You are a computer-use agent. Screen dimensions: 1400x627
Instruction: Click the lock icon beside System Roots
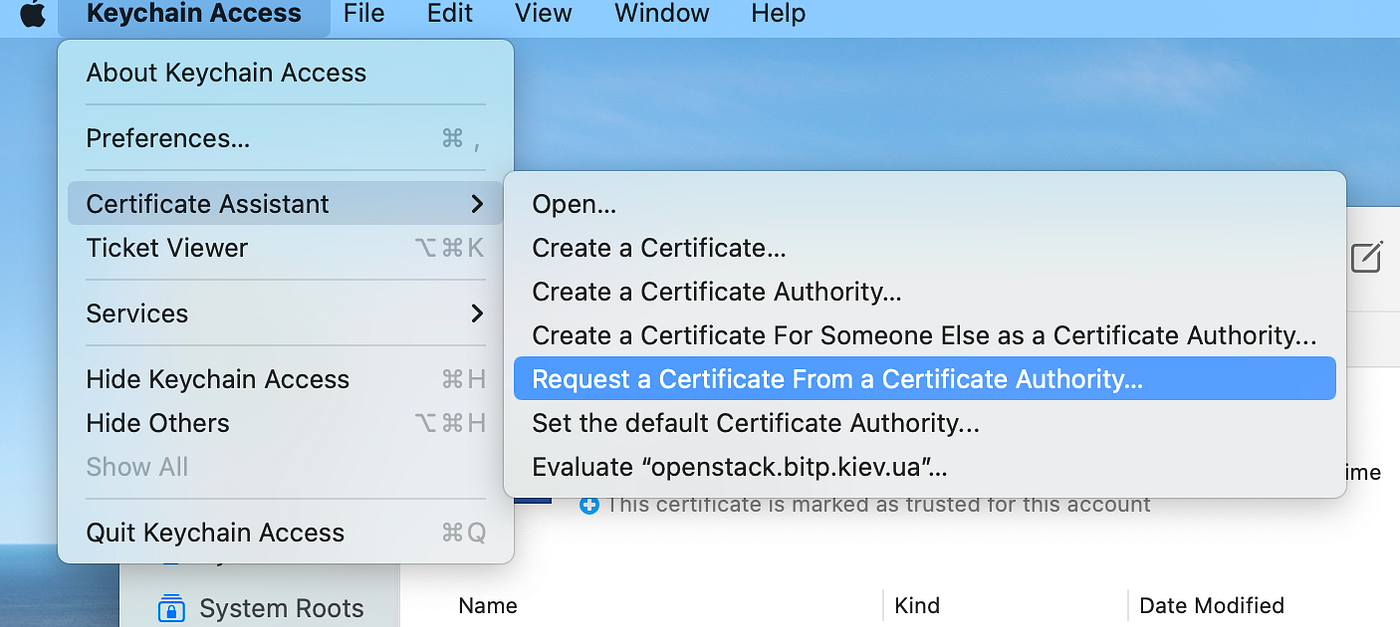coord(171,607)
